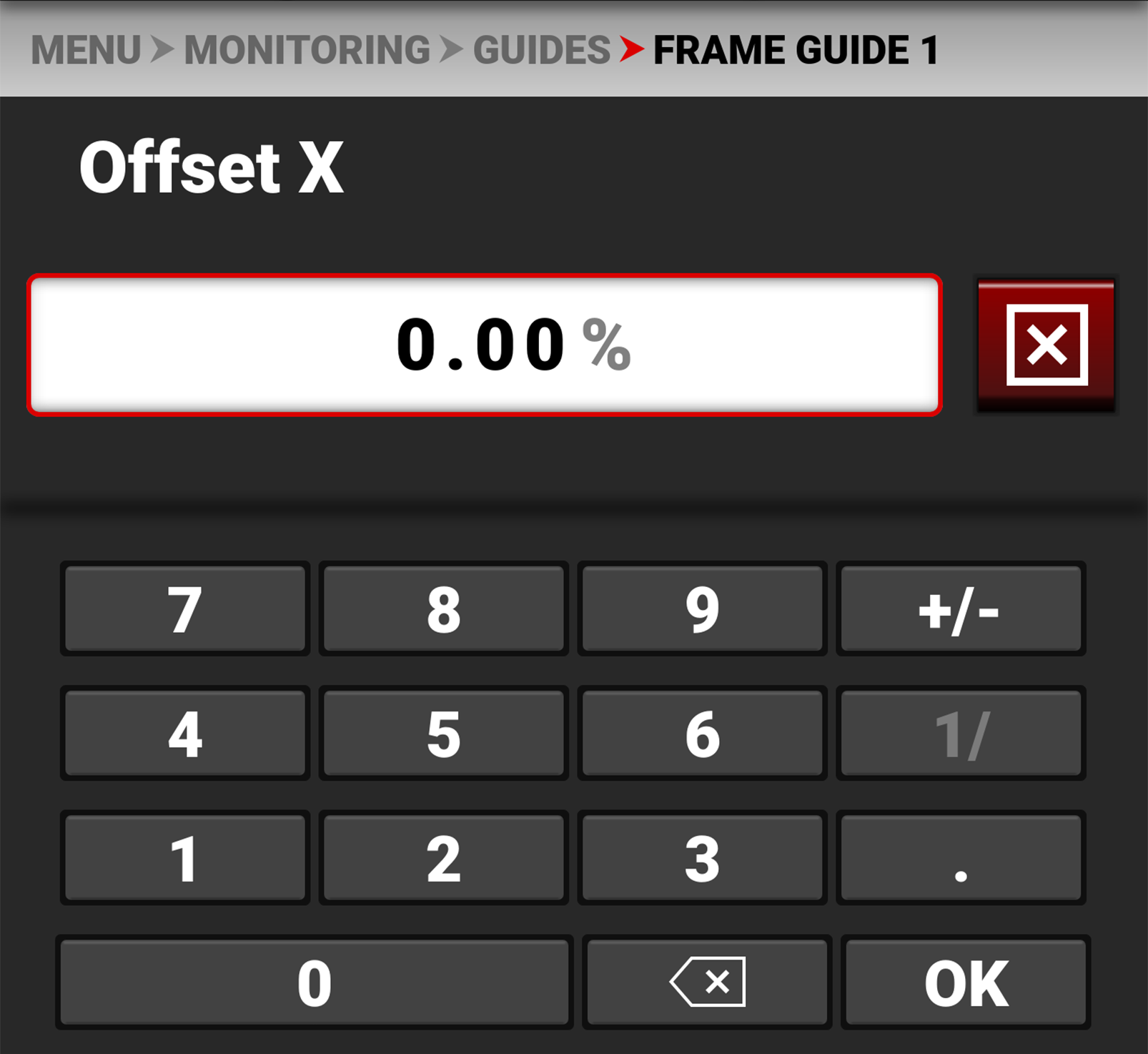The width and height of the screenshot is (1148, 1054).
Task: Tap the number 7 key
Action: point(185,609)
